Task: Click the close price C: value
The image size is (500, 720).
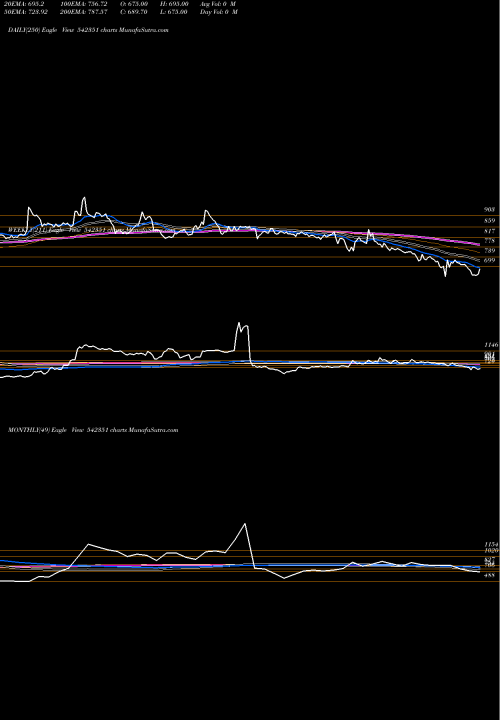Action: pos(134,12)
